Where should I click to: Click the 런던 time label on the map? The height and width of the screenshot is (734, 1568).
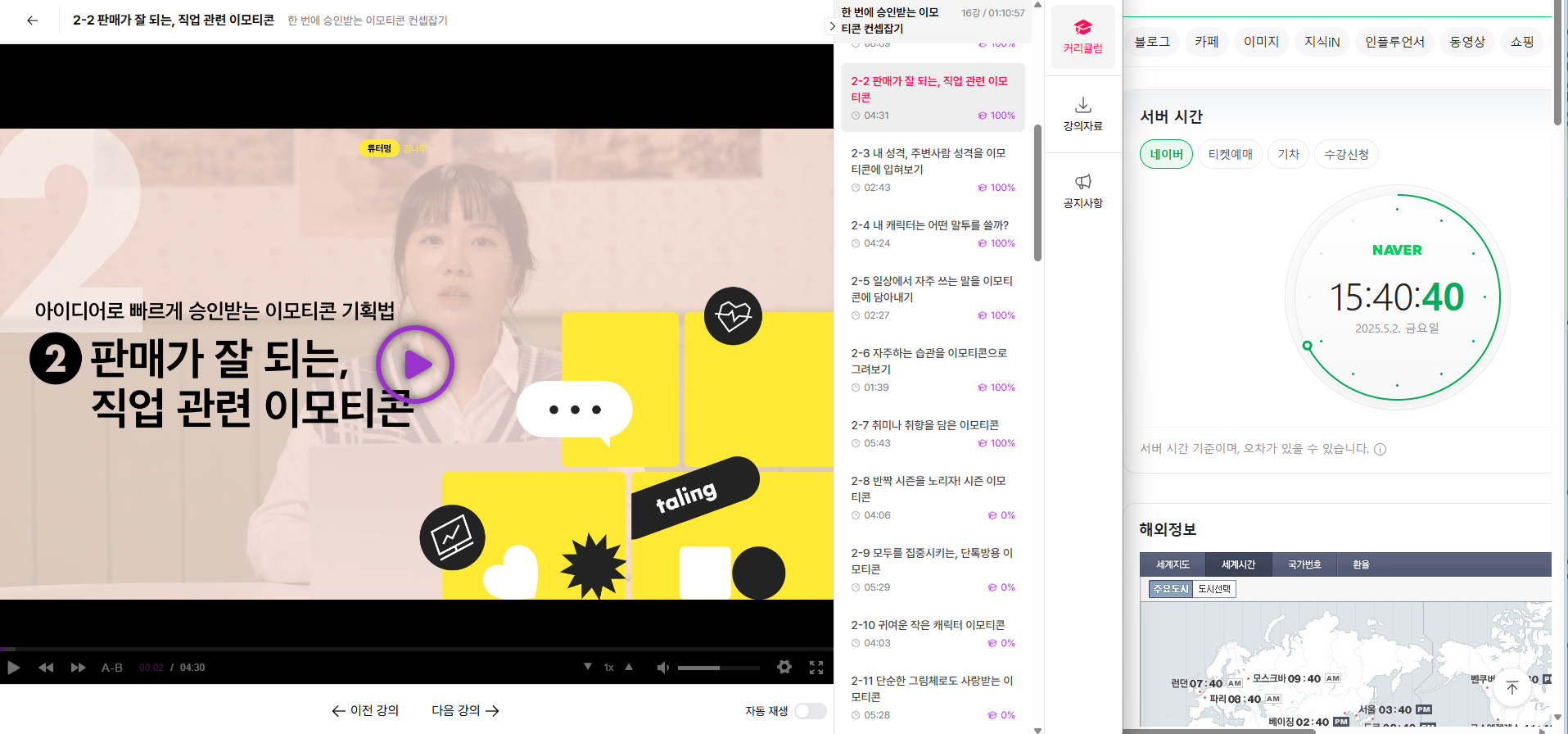pyautogui.click(x=1207, y=683)
